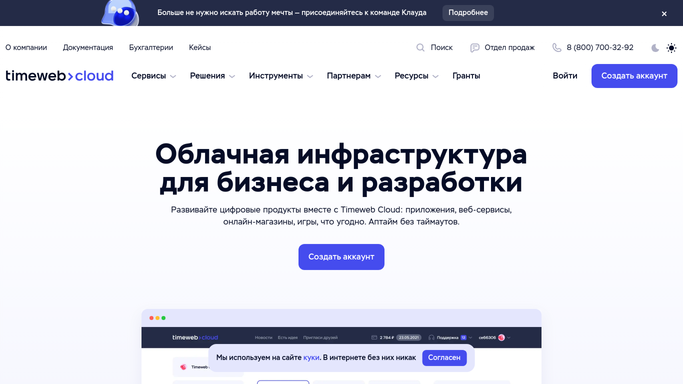Click the phone handset icon
The image size is (683, 384).
pyautogui.click(x=557, y=47)
